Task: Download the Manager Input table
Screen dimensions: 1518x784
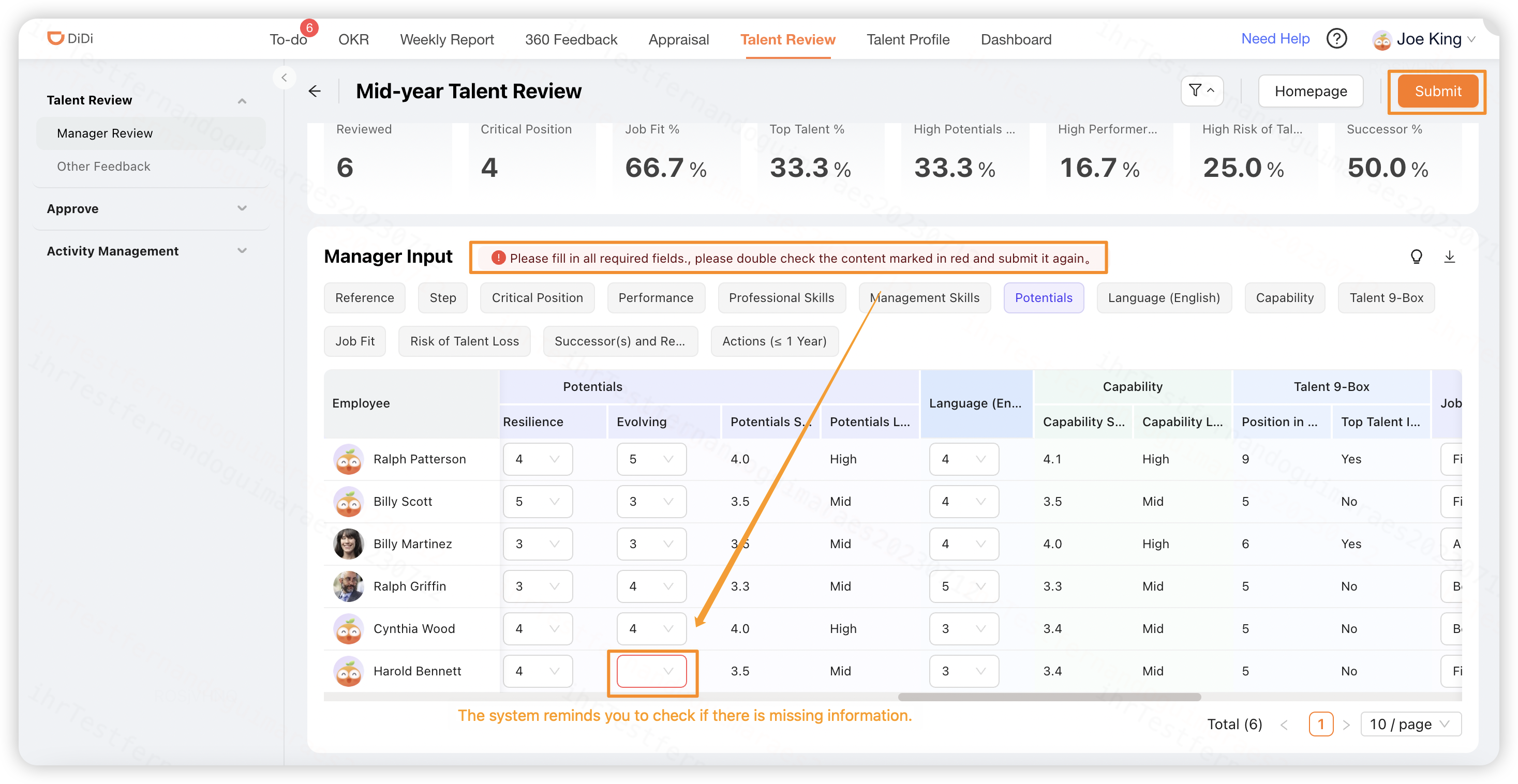Action: click(1450, 257)
